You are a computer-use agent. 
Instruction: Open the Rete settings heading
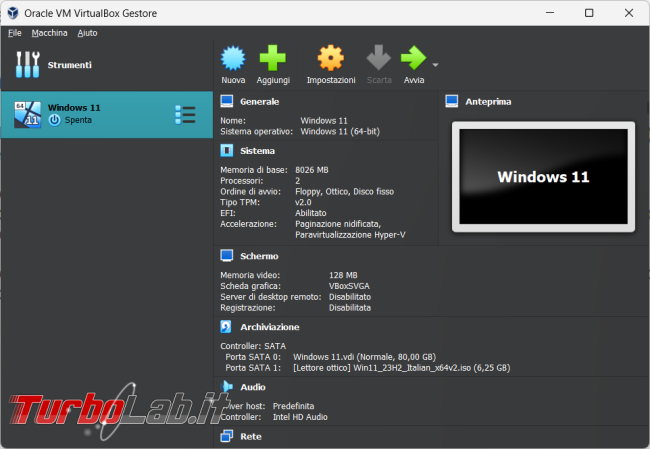pos(251,437)
